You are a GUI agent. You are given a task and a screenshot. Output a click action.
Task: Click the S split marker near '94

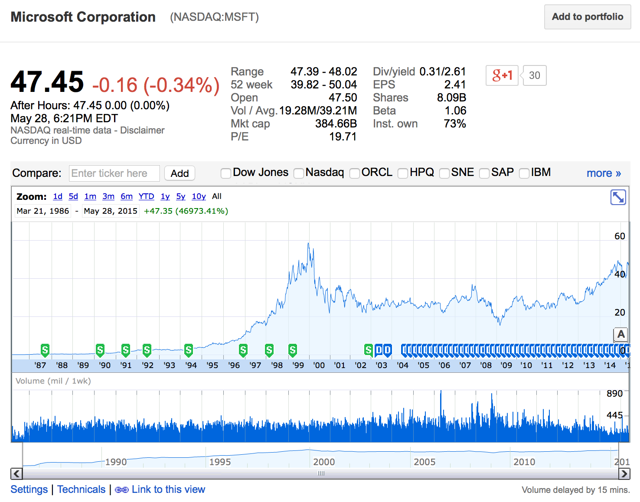[x=188, y=350]
